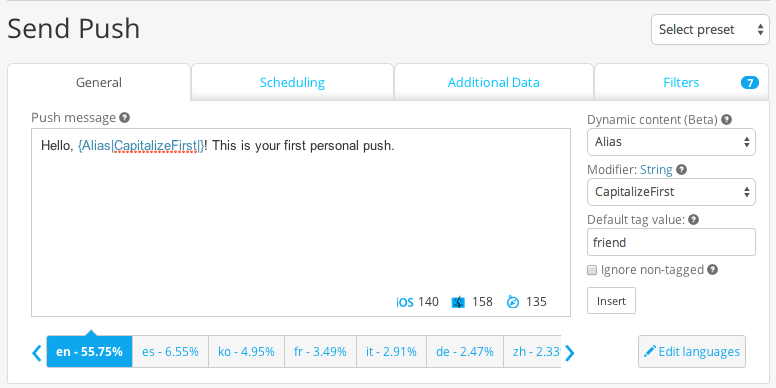776x388 pixels.
Task: Click the Safari compass counter icon
Action: 513,302
